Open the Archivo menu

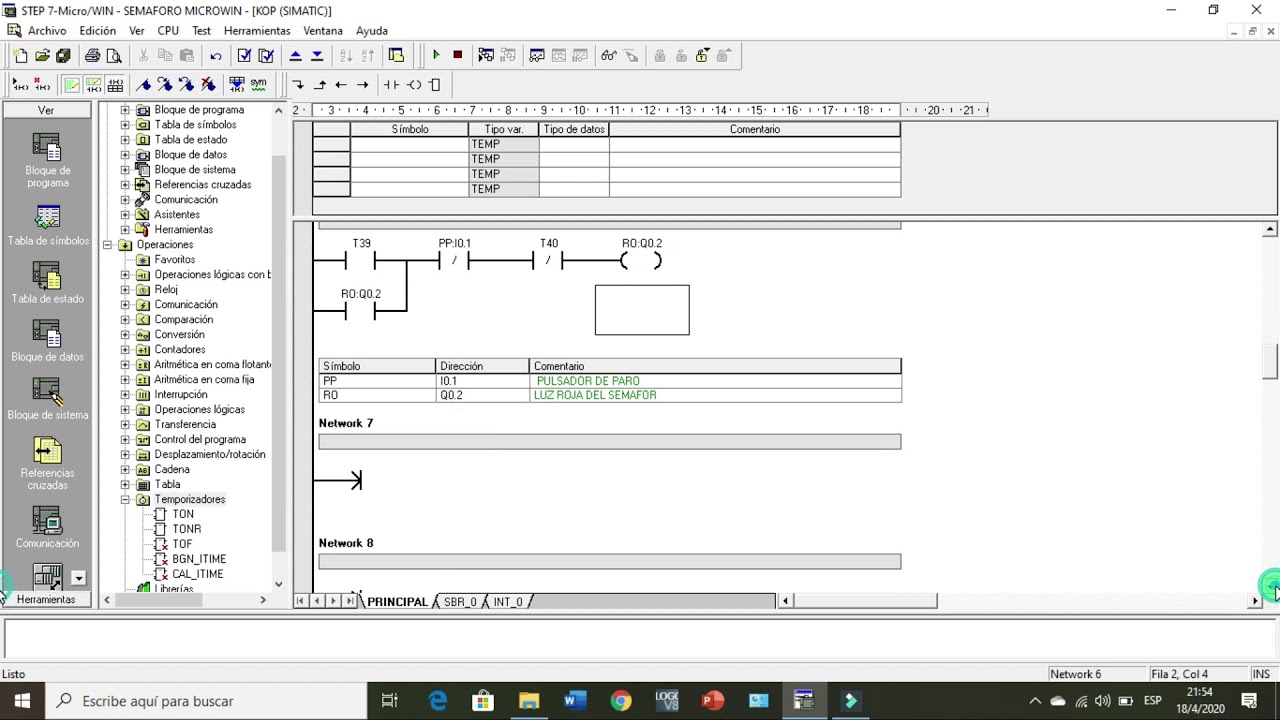tap(47, 31)
